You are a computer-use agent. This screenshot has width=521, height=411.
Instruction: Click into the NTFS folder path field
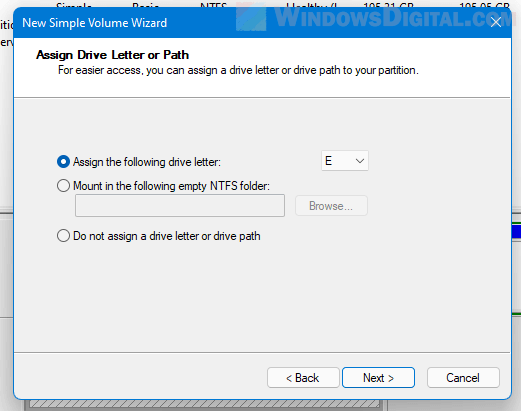[x=180, y=206]
